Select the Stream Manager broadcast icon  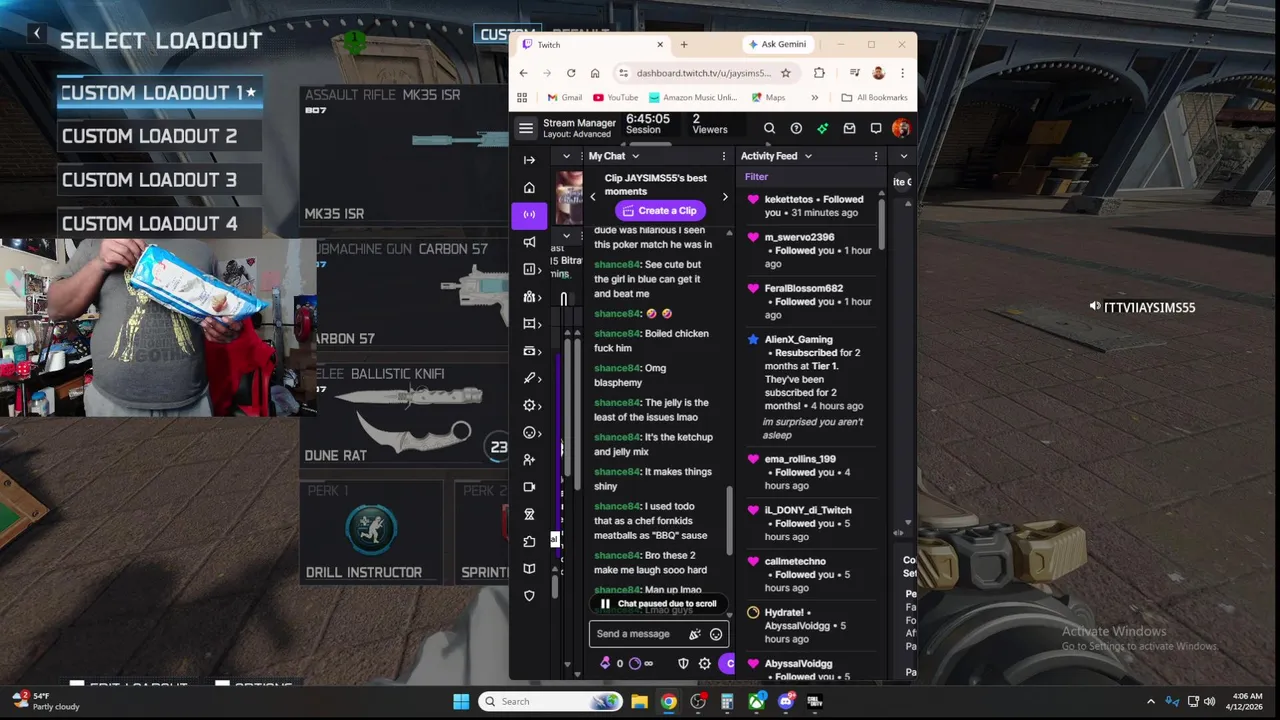tap(529, 214)
